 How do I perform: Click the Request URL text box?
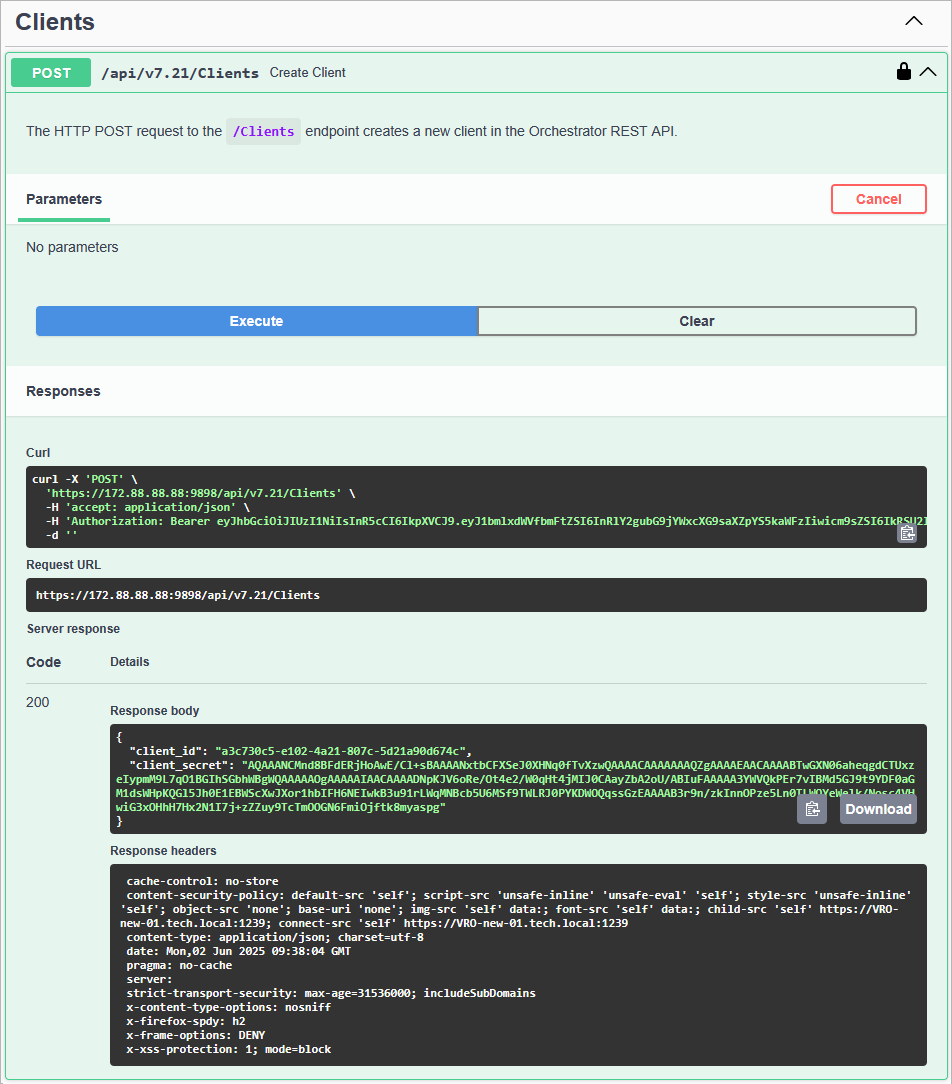click(476, 595)
